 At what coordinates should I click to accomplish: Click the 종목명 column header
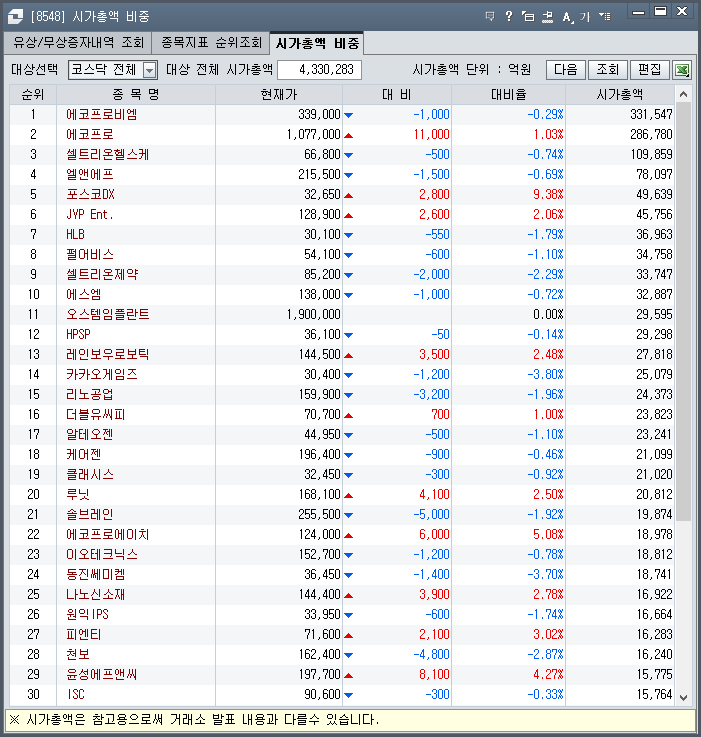[136, 94]
